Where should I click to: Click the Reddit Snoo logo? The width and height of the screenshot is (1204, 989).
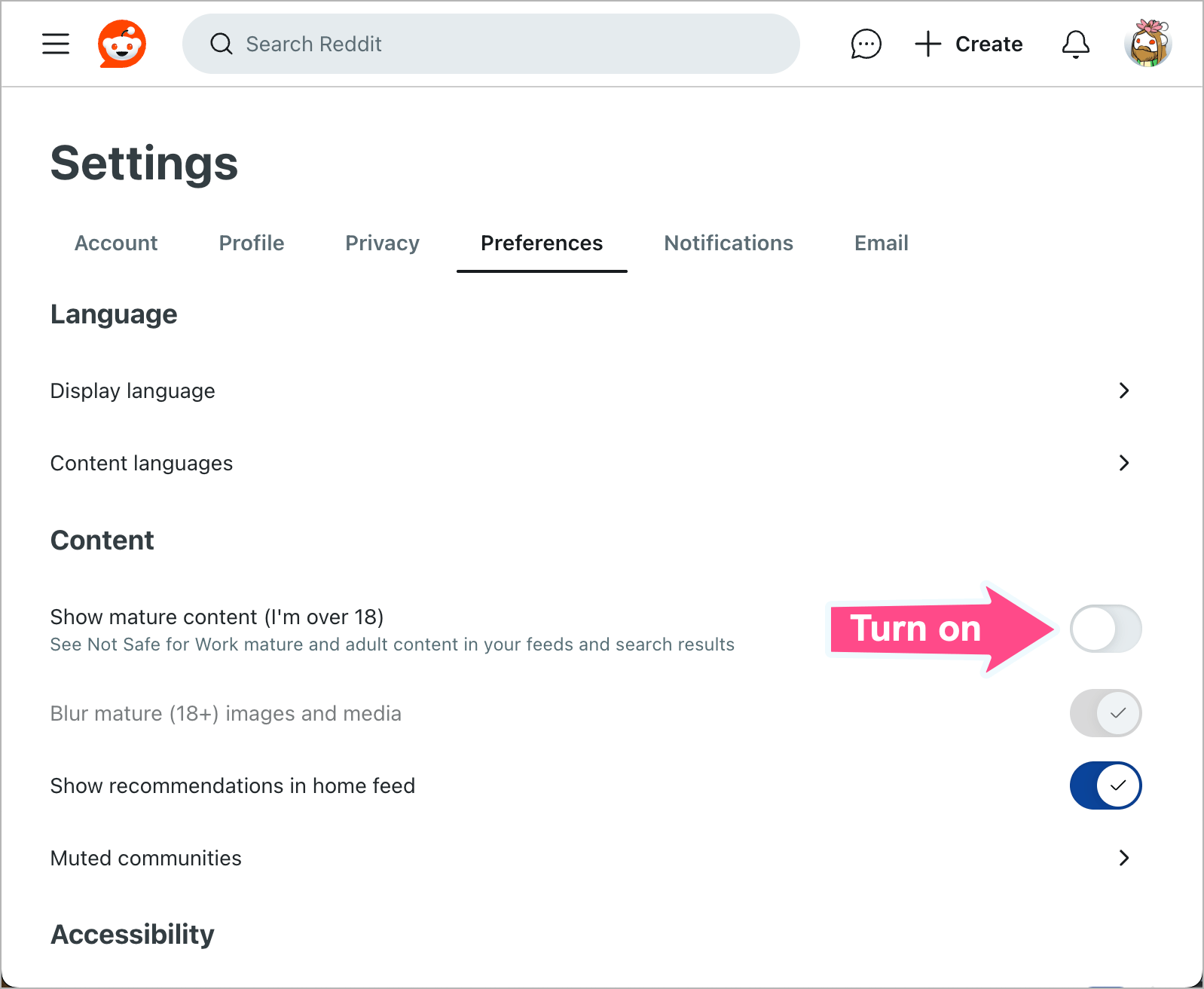[x=122, y=44]
